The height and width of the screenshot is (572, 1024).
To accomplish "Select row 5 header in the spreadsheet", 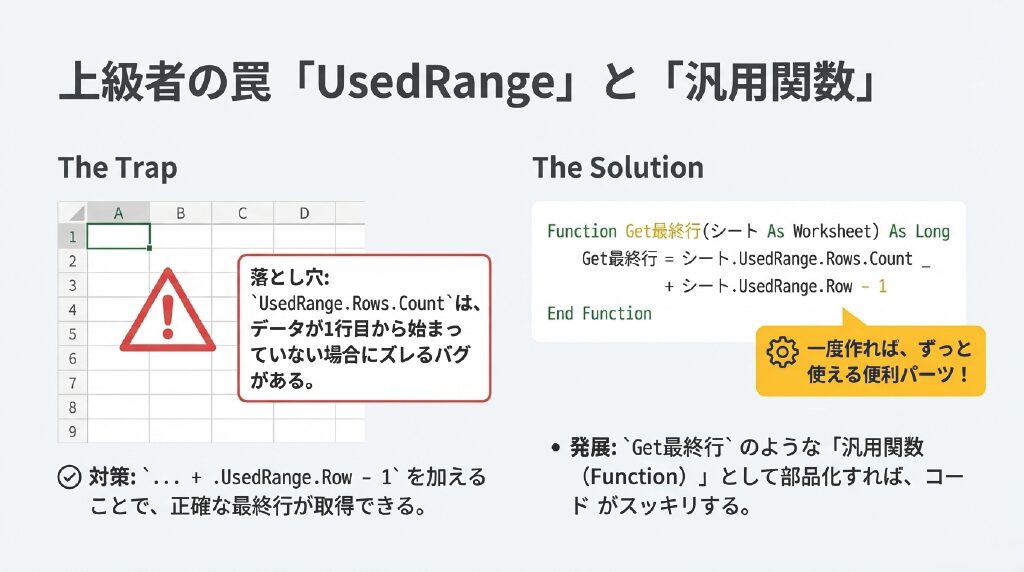I will pyautogui.click(x=72, y=334).
